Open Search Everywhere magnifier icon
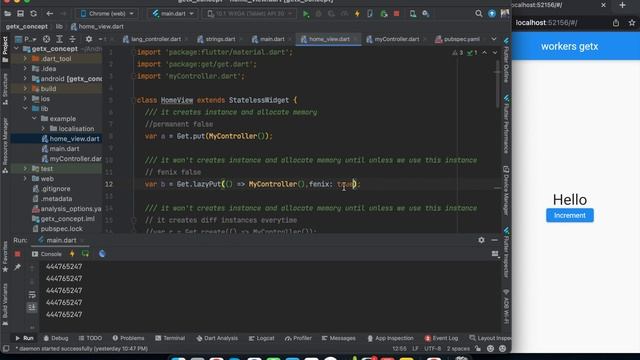 [478, 14]
